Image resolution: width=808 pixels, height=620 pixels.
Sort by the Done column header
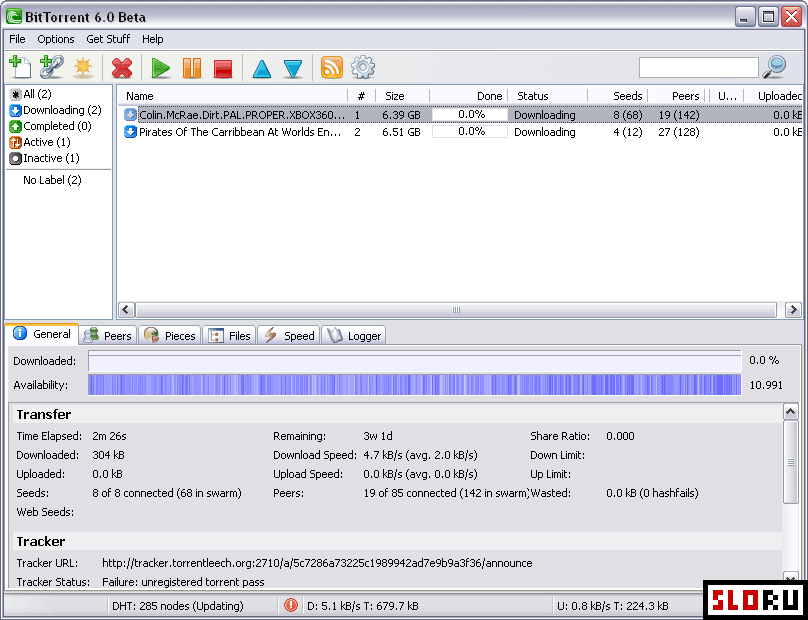[468, 96]
